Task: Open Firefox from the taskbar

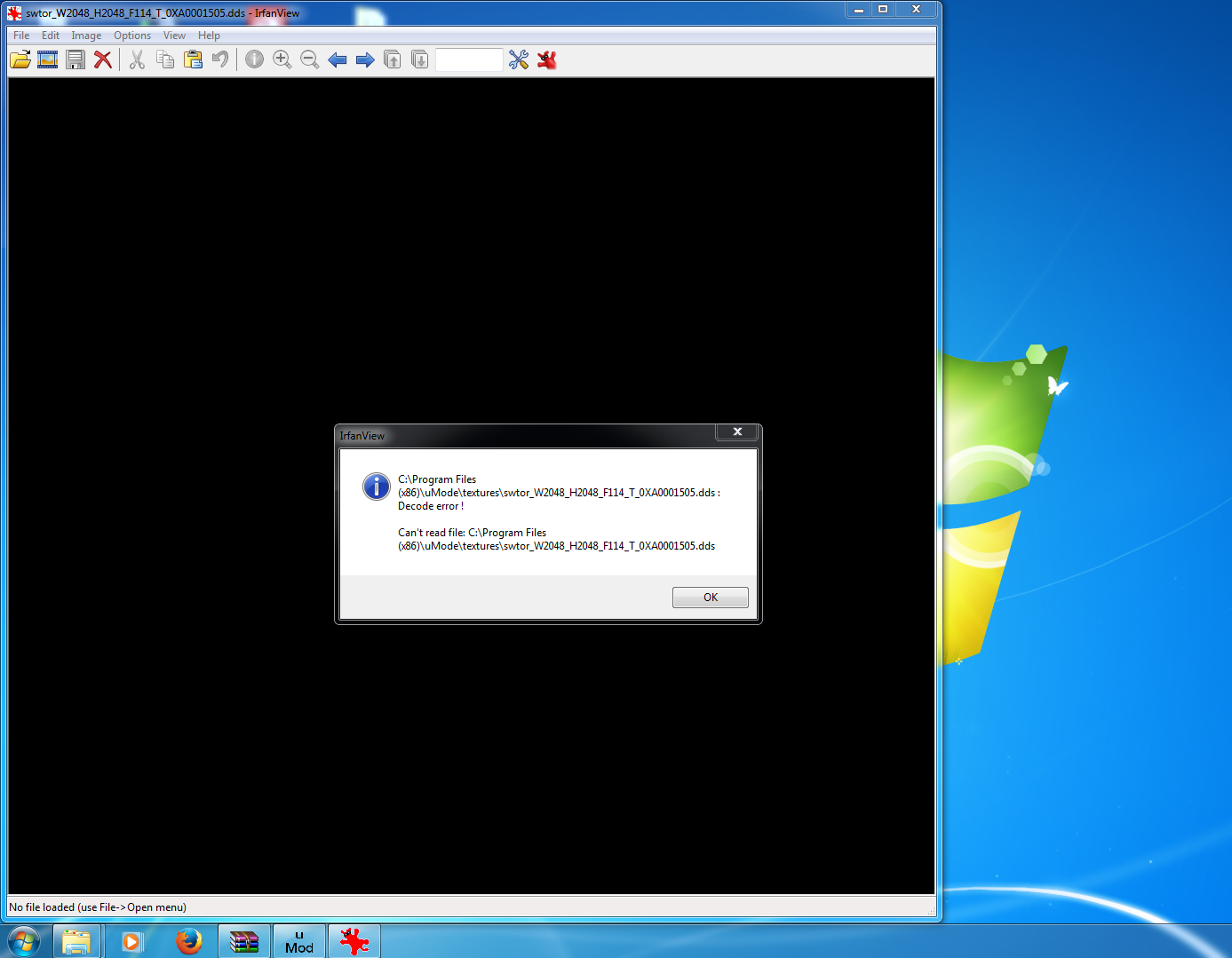Action: (x=188, y=941)
